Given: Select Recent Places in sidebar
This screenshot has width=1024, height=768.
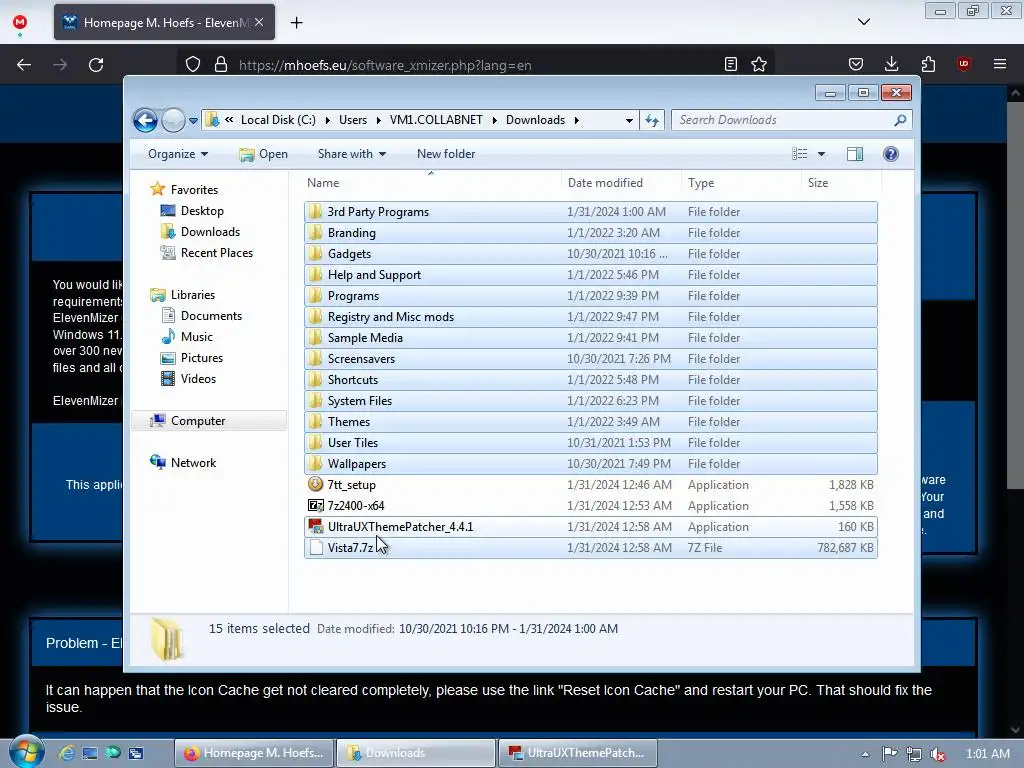Looking at the screenshot, I should [216, 253].
